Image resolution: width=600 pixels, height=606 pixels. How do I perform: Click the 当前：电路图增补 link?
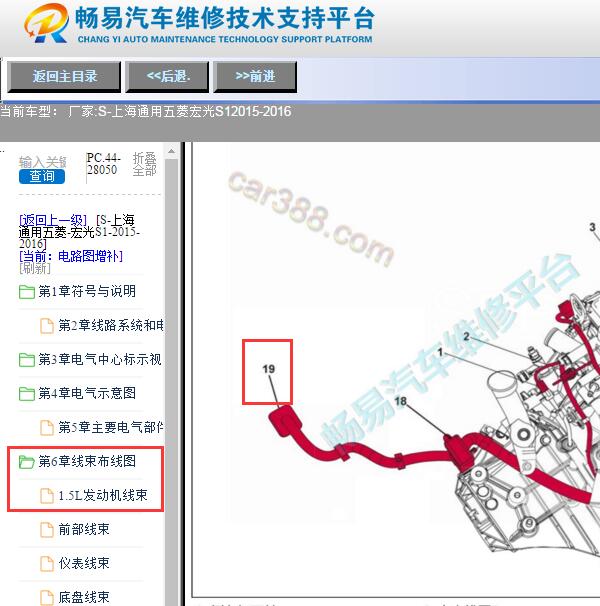click(x=71, y=256)
